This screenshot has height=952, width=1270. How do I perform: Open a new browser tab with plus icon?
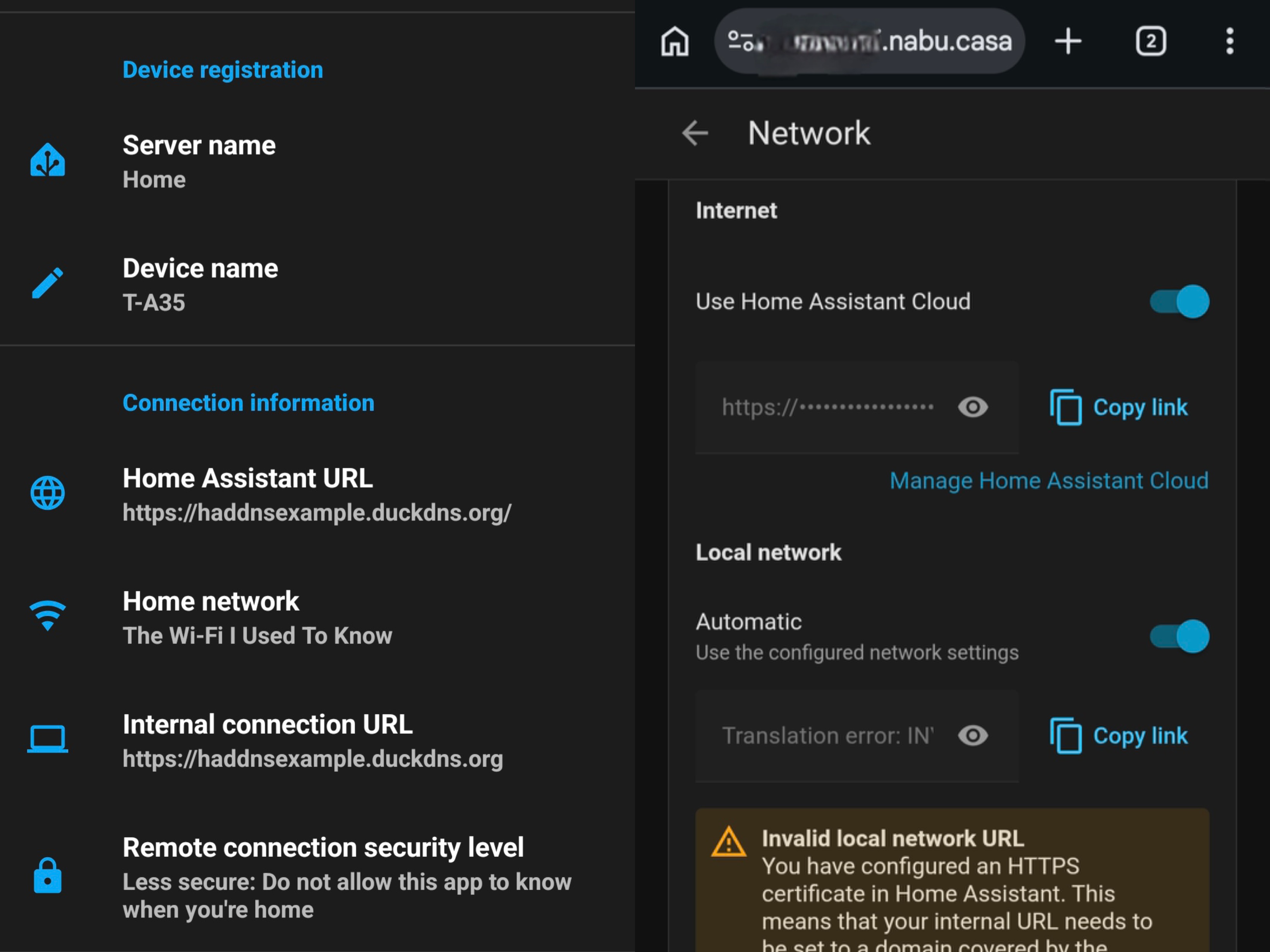(1067, 41)
